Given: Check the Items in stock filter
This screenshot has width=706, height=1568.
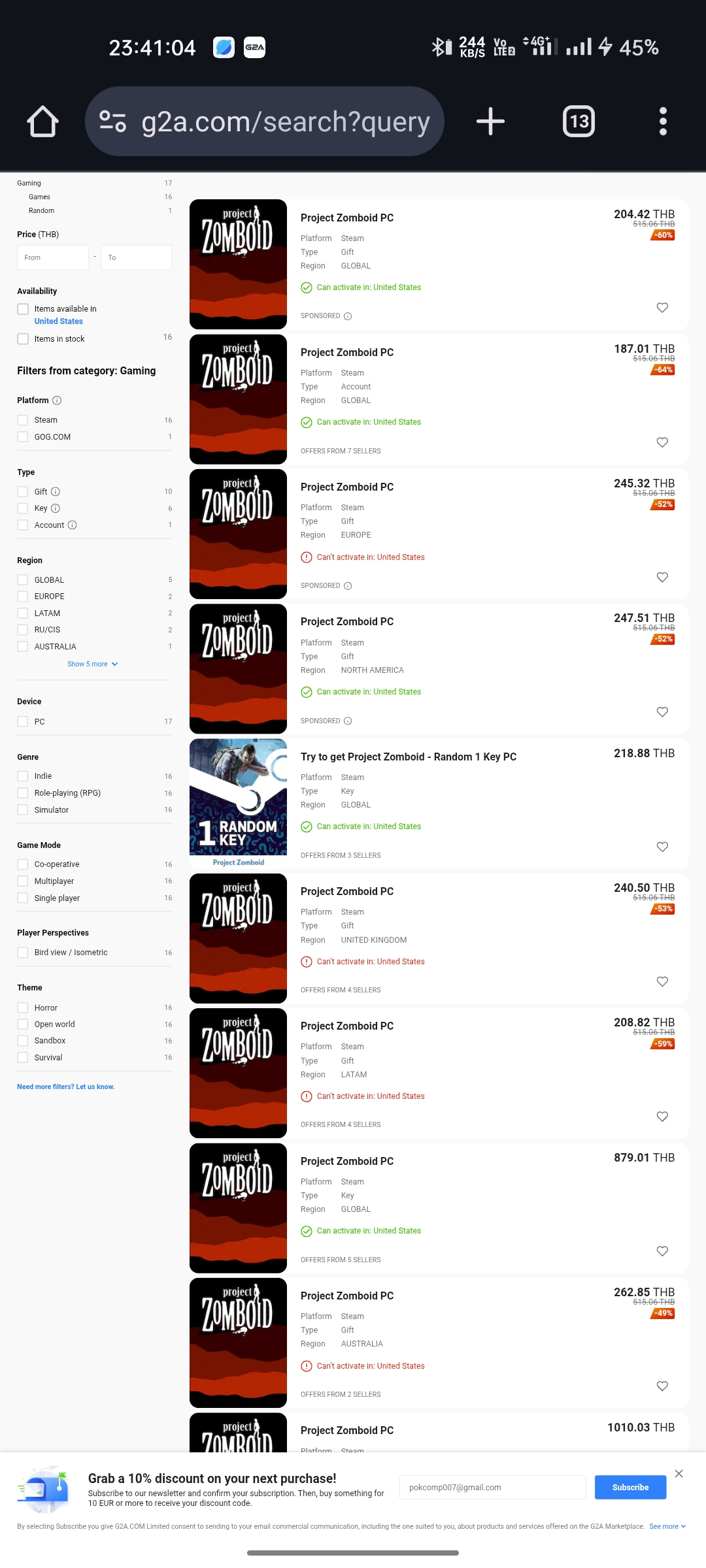Looking at the screenshot, I should click(23, 339).
